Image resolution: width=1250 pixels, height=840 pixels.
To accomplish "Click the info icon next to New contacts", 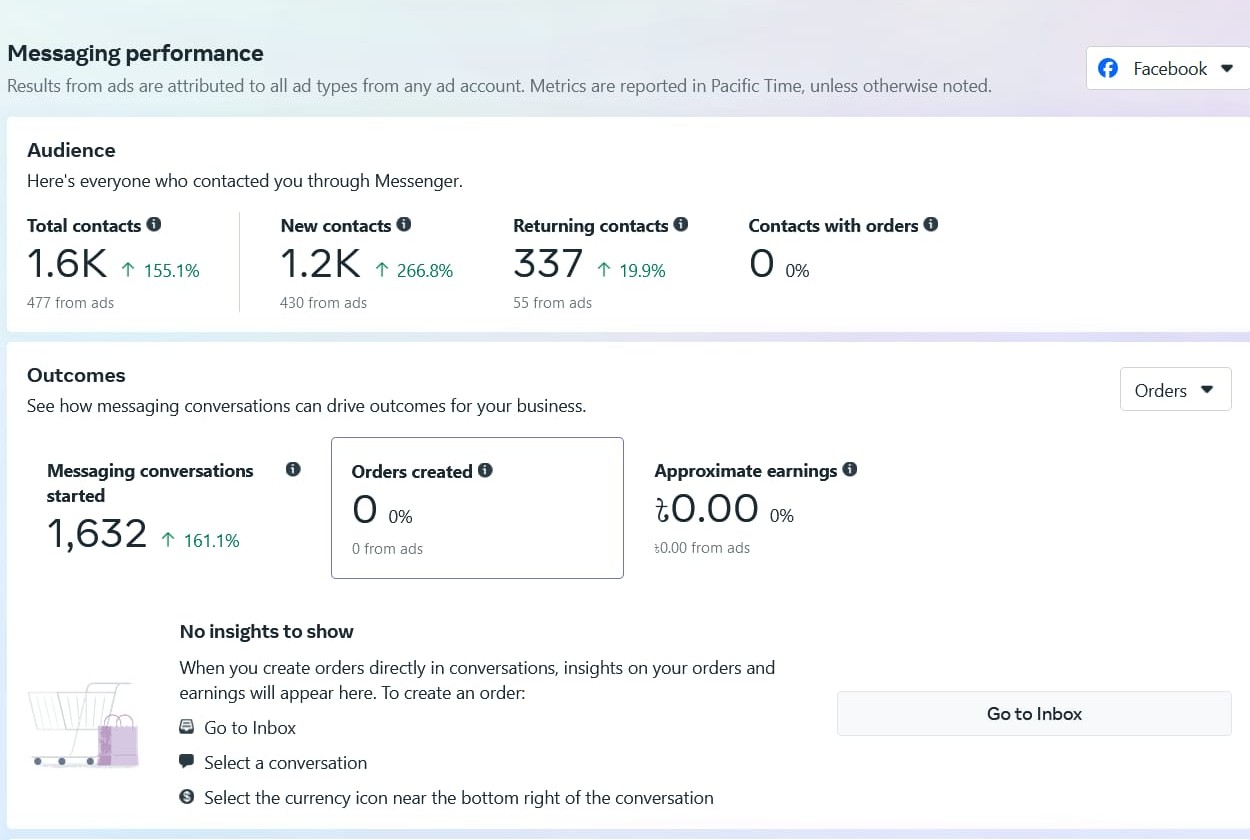I will (x=404, y=225).
